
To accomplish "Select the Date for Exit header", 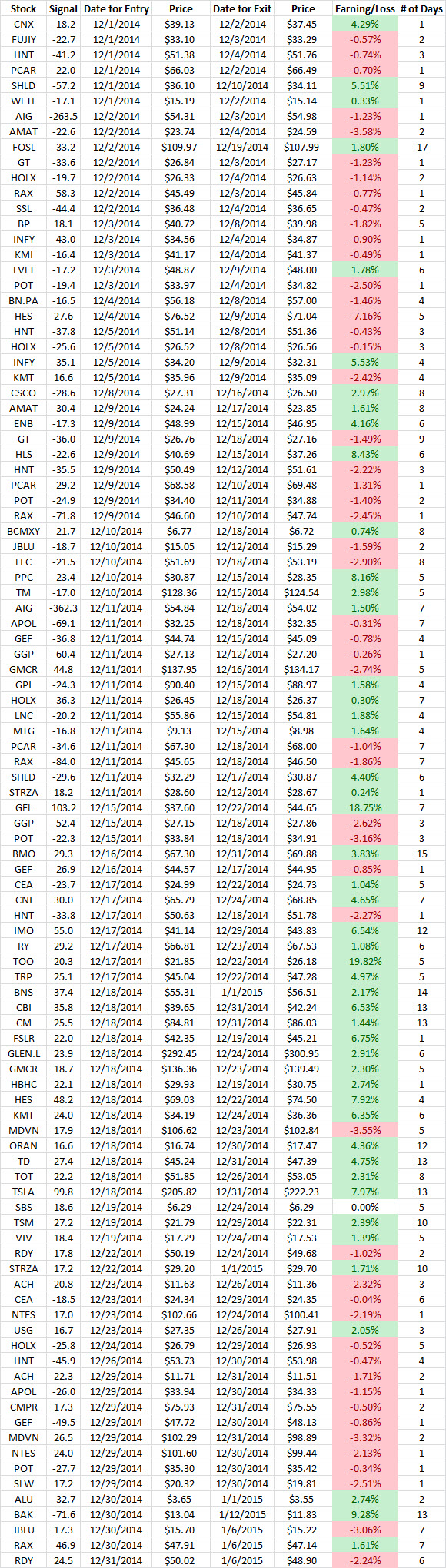I will tap(241, 8).
